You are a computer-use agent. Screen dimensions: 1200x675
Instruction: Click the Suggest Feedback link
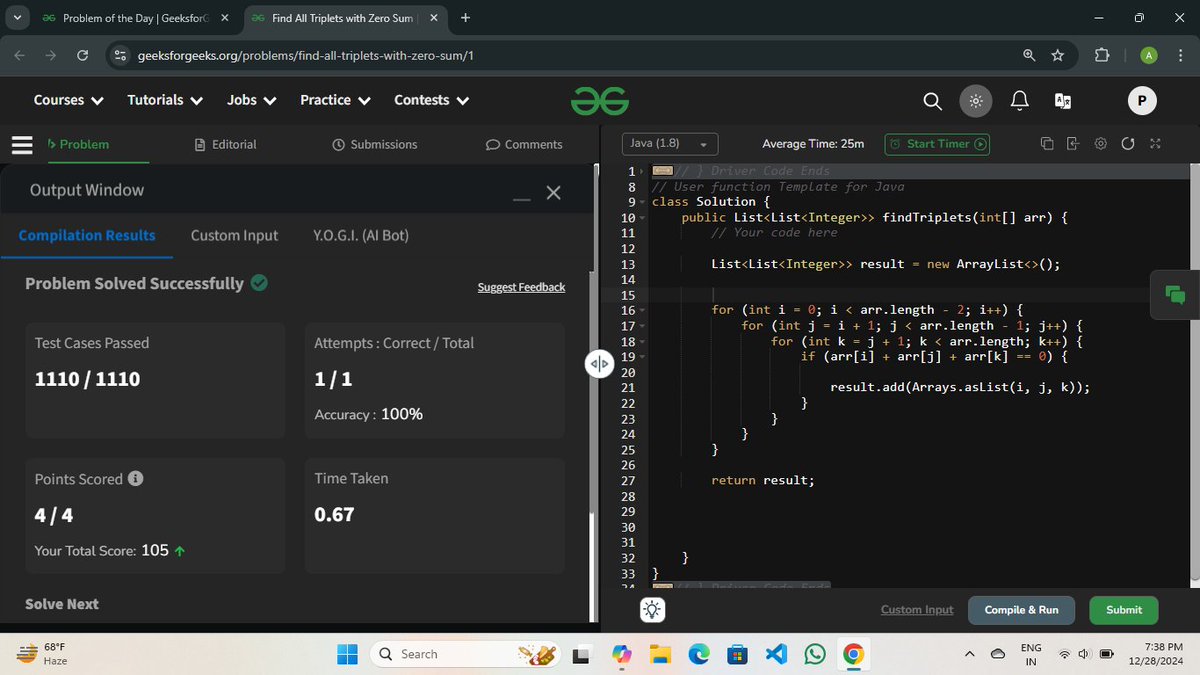coord(521,287)
